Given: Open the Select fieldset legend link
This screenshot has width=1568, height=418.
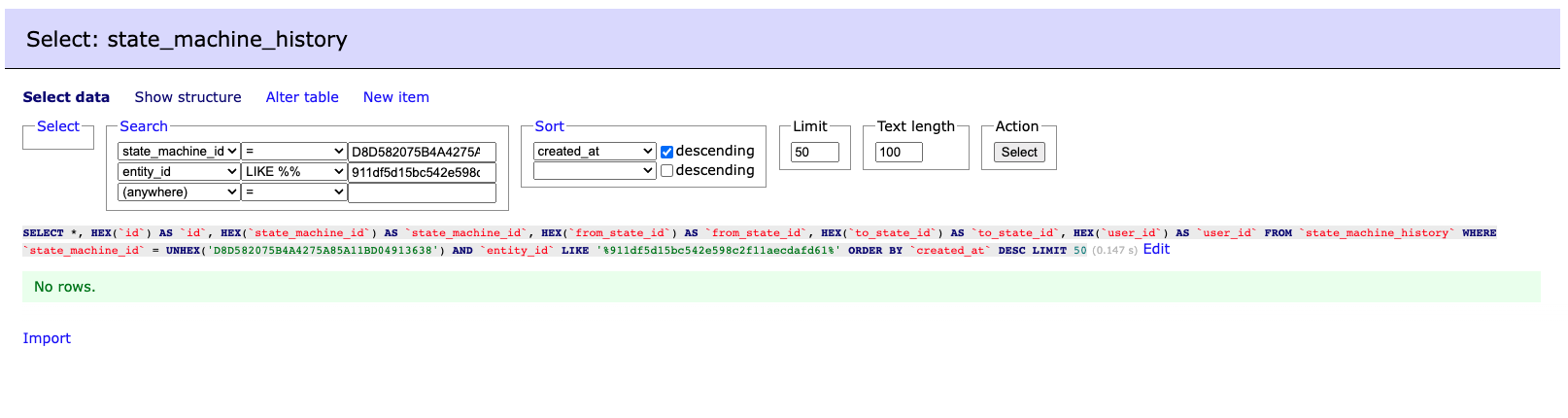Looking at the screenshot, I should point(58,126).
